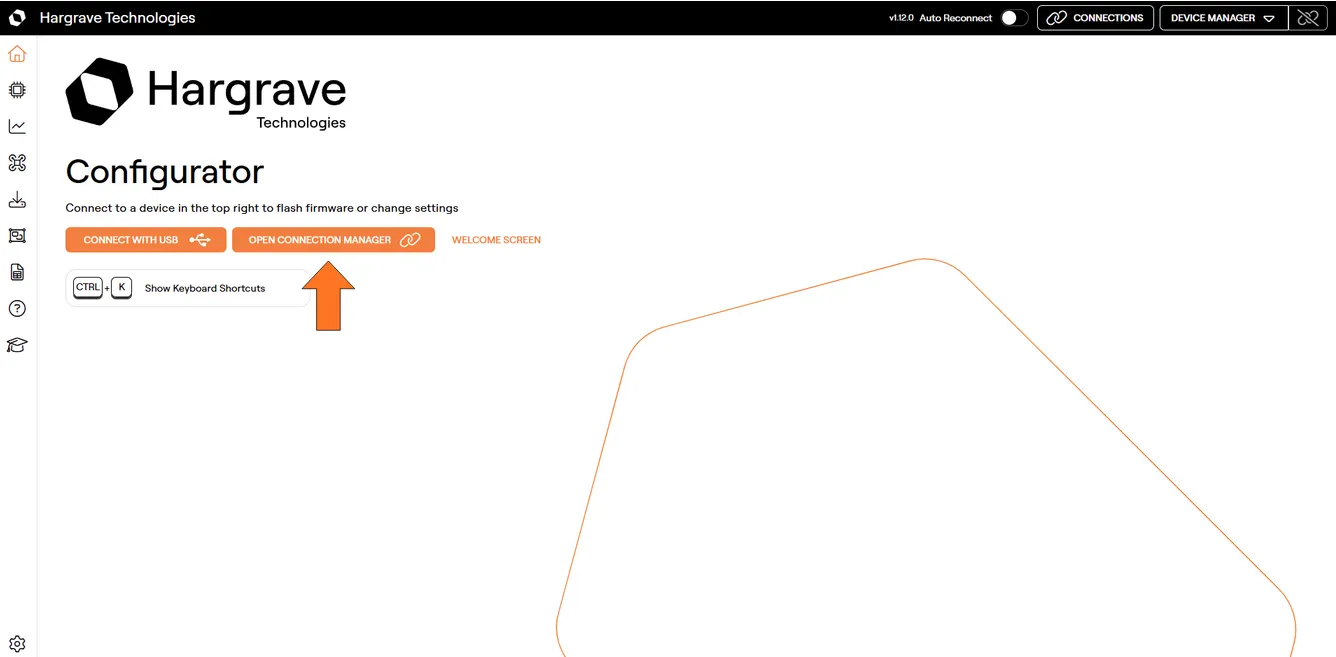
Task: Open the help question mark icon
Action: tap(17, 309)
